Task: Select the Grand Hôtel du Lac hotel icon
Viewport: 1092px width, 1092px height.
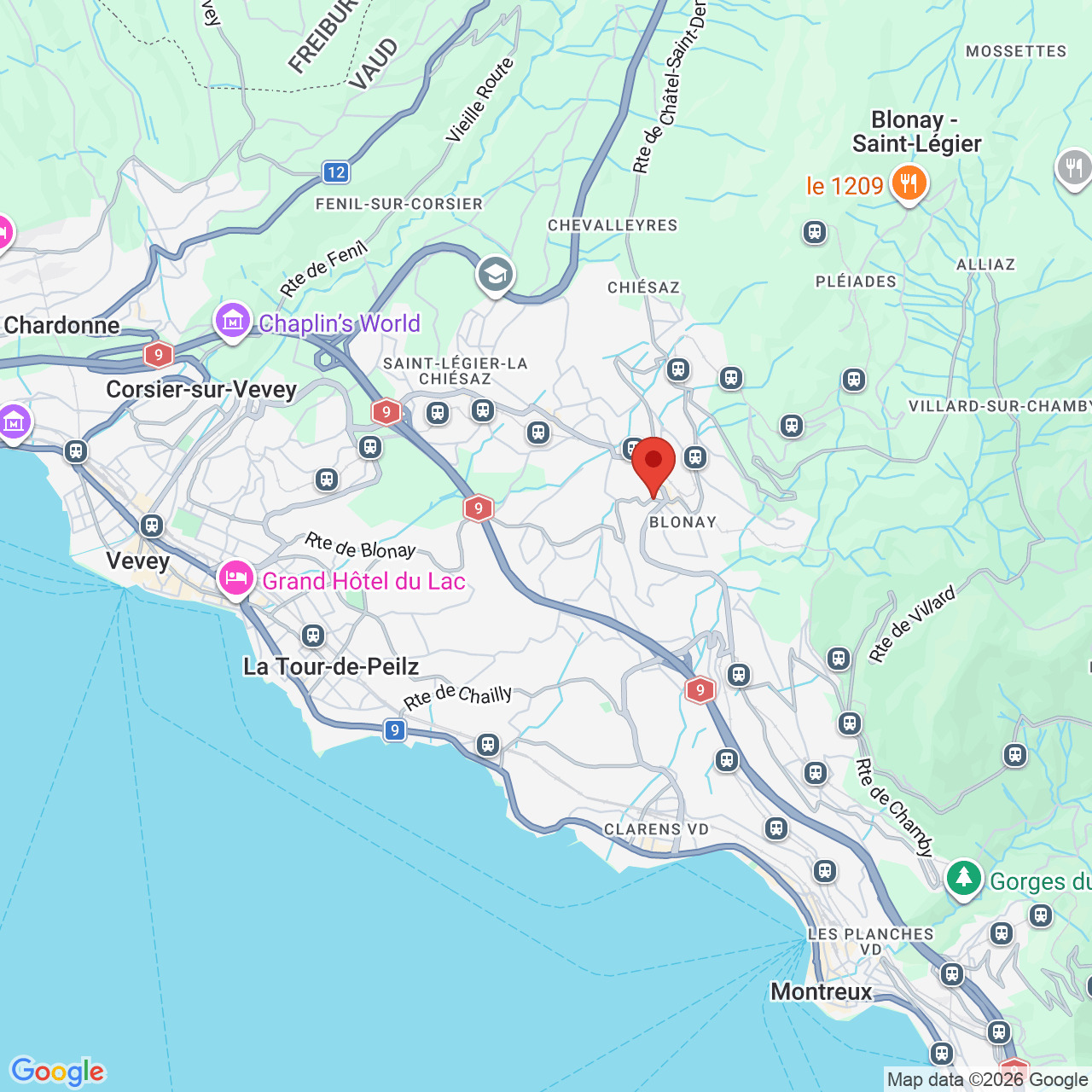Action: point(236,580)
